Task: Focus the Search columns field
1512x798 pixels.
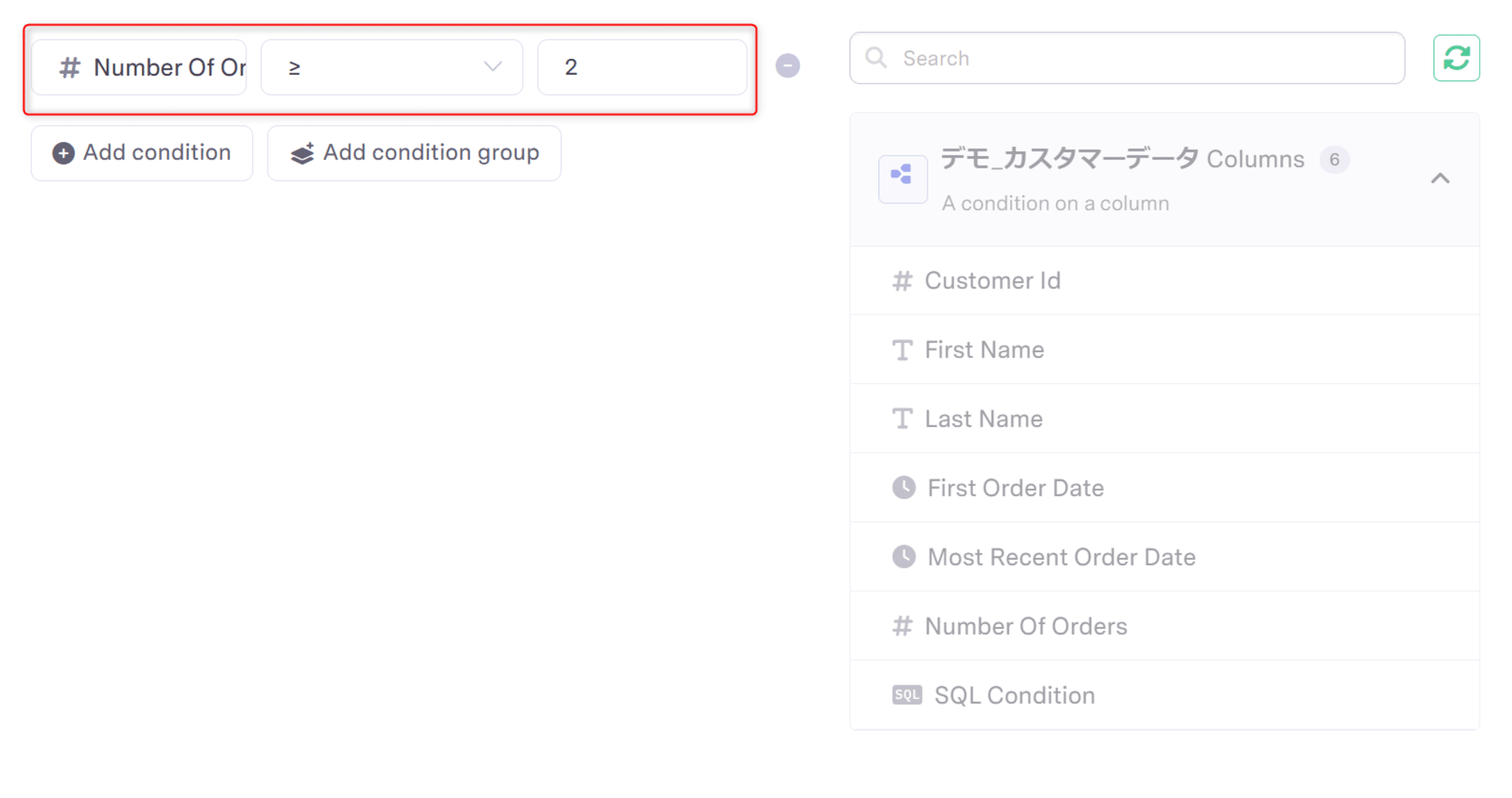Action: [x=1127, y=58]
